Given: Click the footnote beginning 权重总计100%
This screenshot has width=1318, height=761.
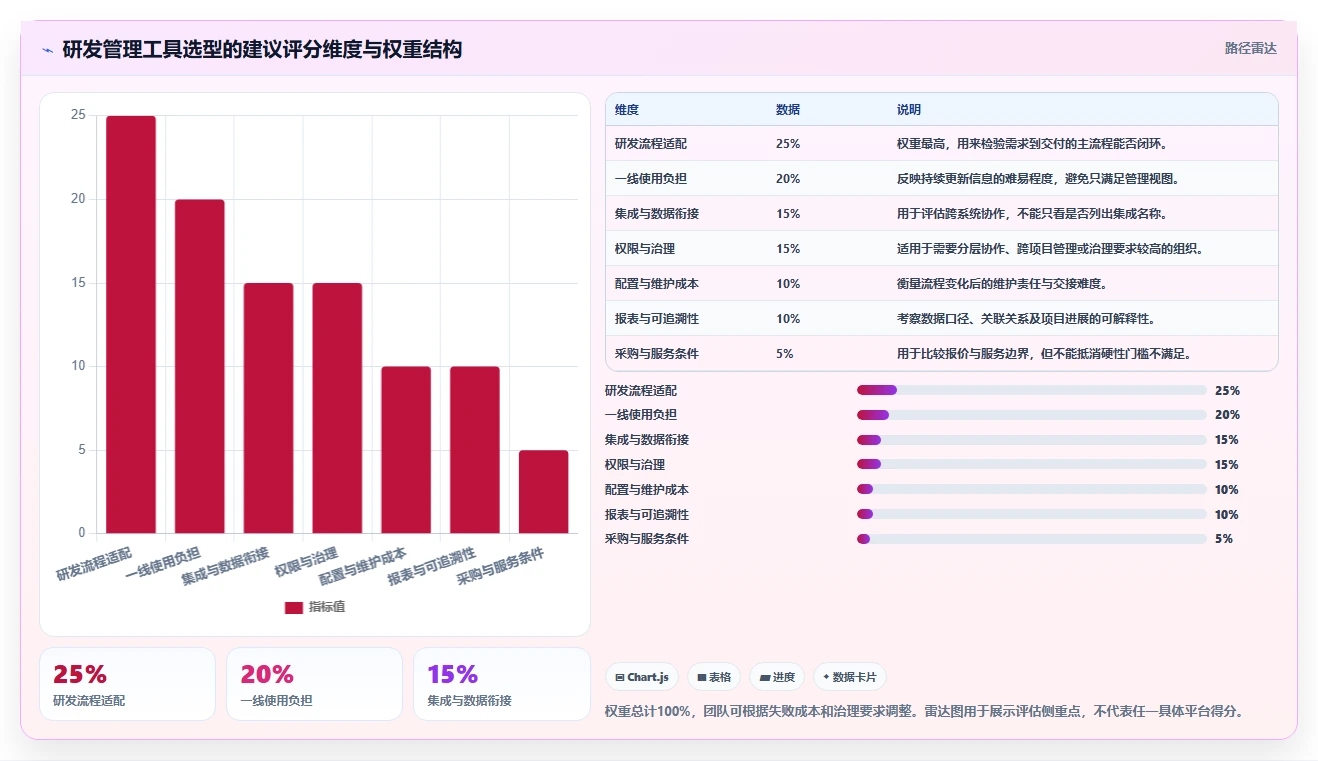Looking at the screenshot, I should [925, 712].
